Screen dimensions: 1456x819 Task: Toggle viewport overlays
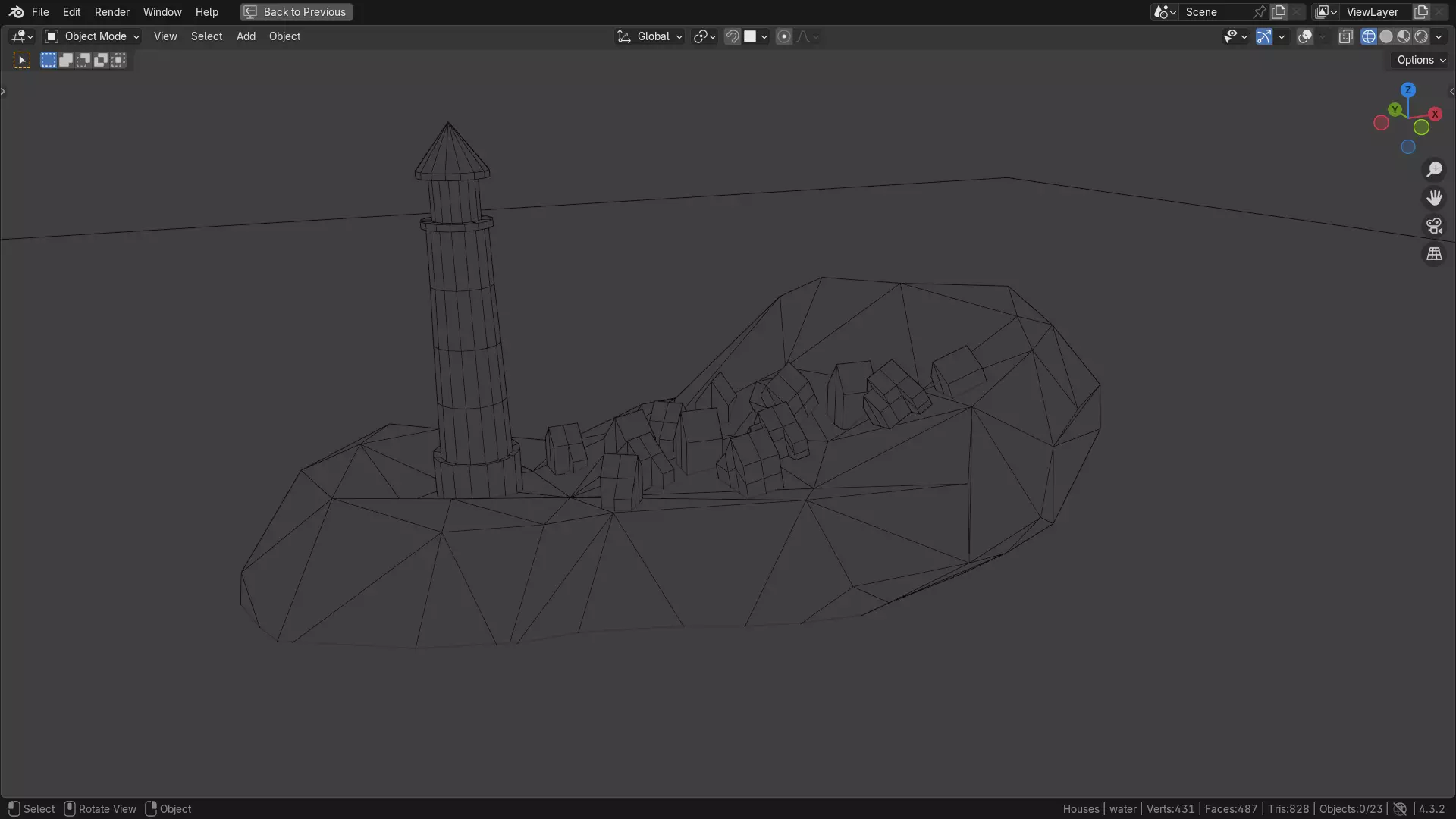(1305, 36)
